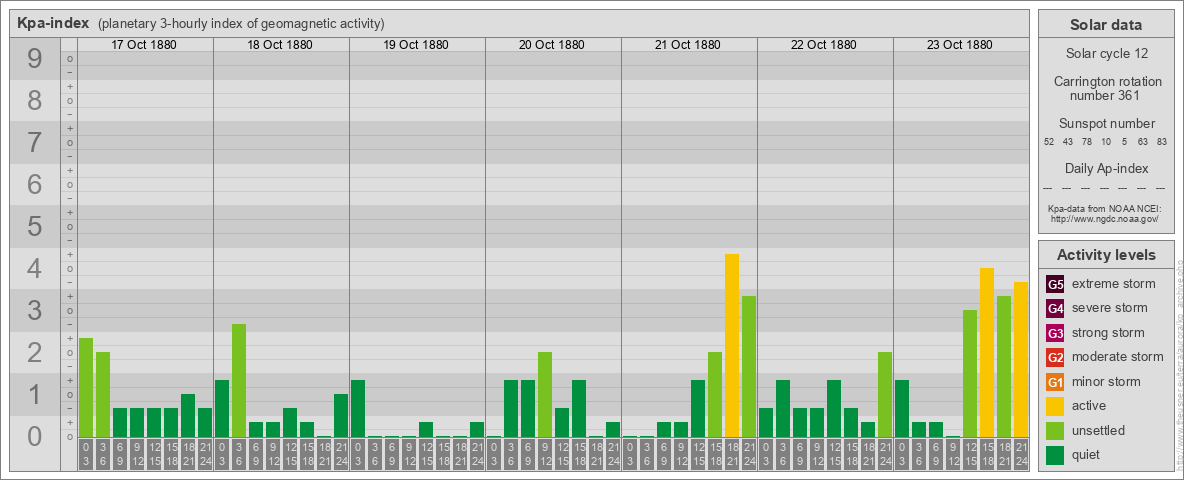Select the light green unsettled swatch
This screenshot has width=1184, height=480.
tap(1055, 430)
